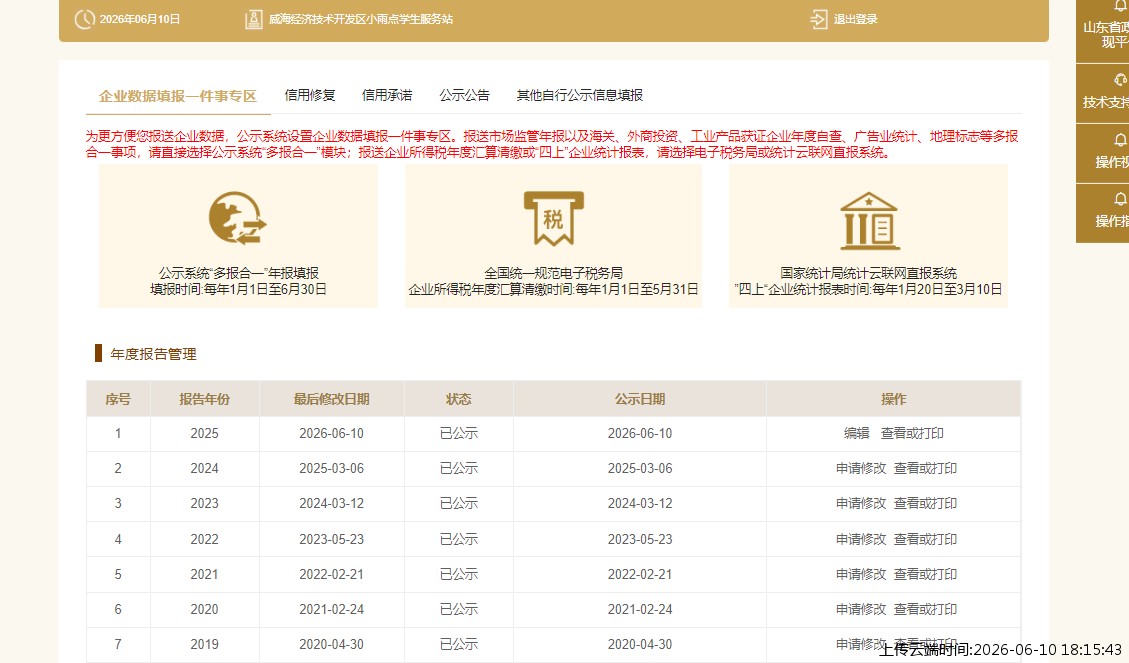The image size is (1129, 663).
Task: Click the 公示日期 cell 2020-04-30
Action: 640,644
